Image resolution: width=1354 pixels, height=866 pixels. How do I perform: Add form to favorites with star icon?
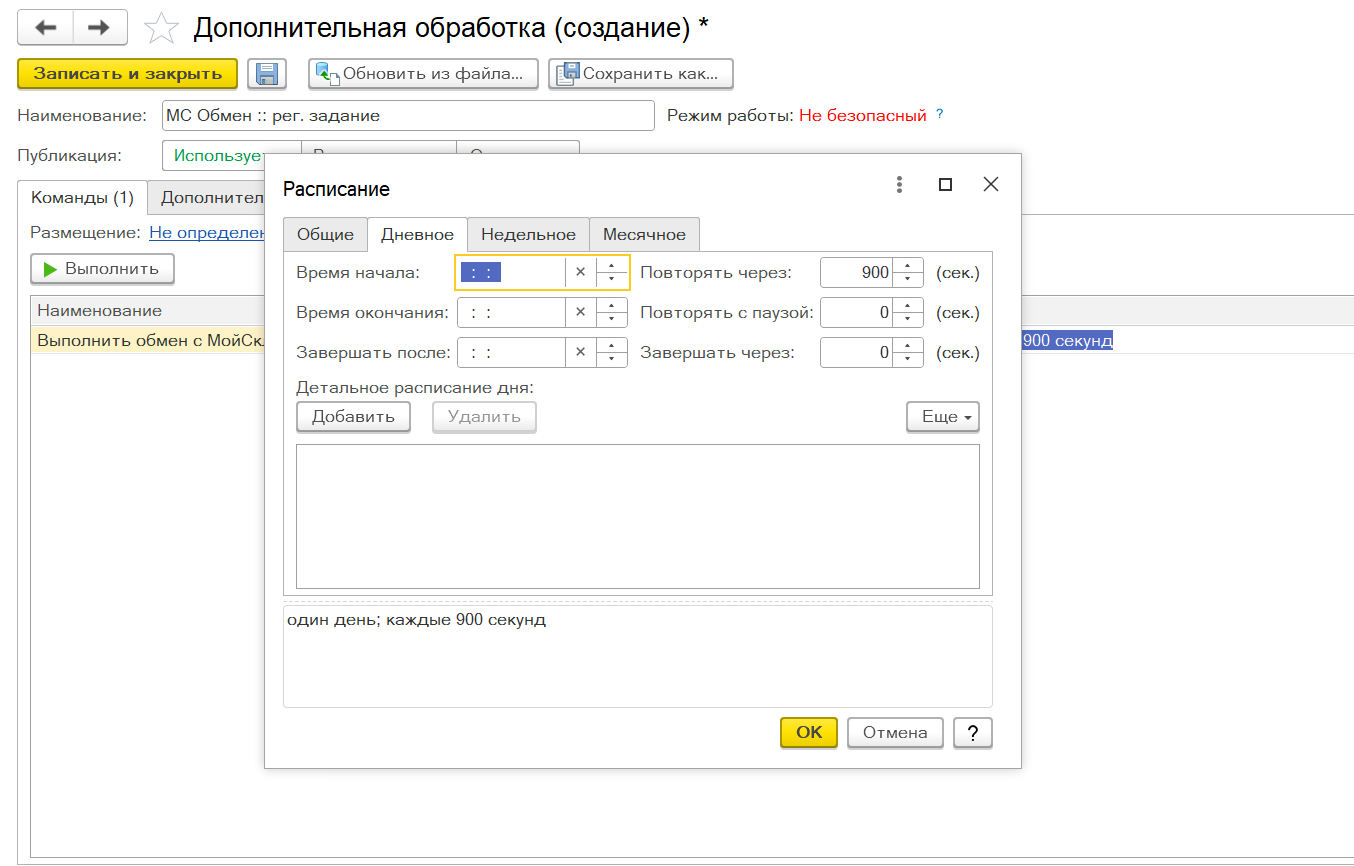(160, 28)
